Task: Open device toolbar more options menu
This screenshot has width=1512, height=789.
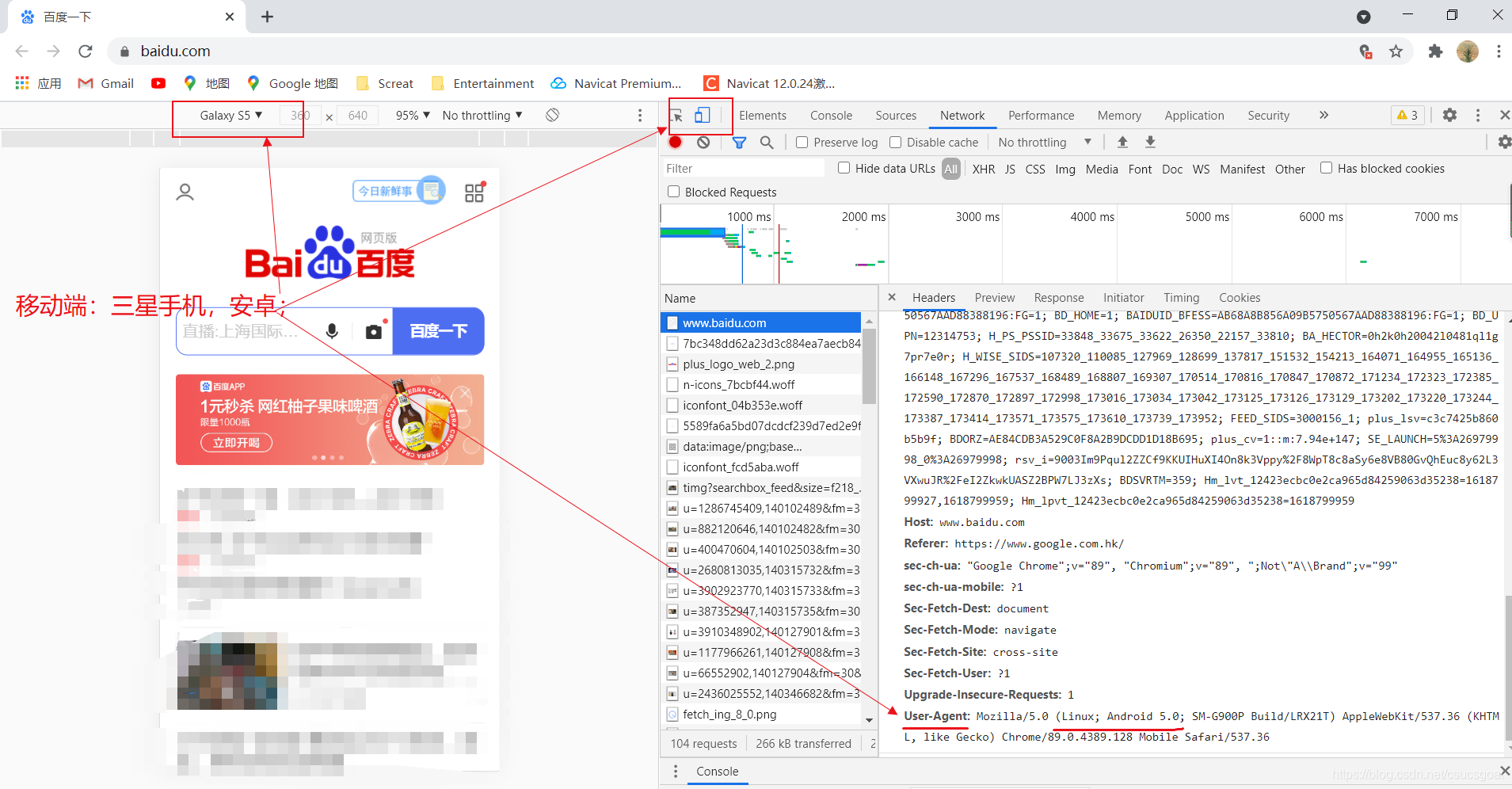Action: 640,115
